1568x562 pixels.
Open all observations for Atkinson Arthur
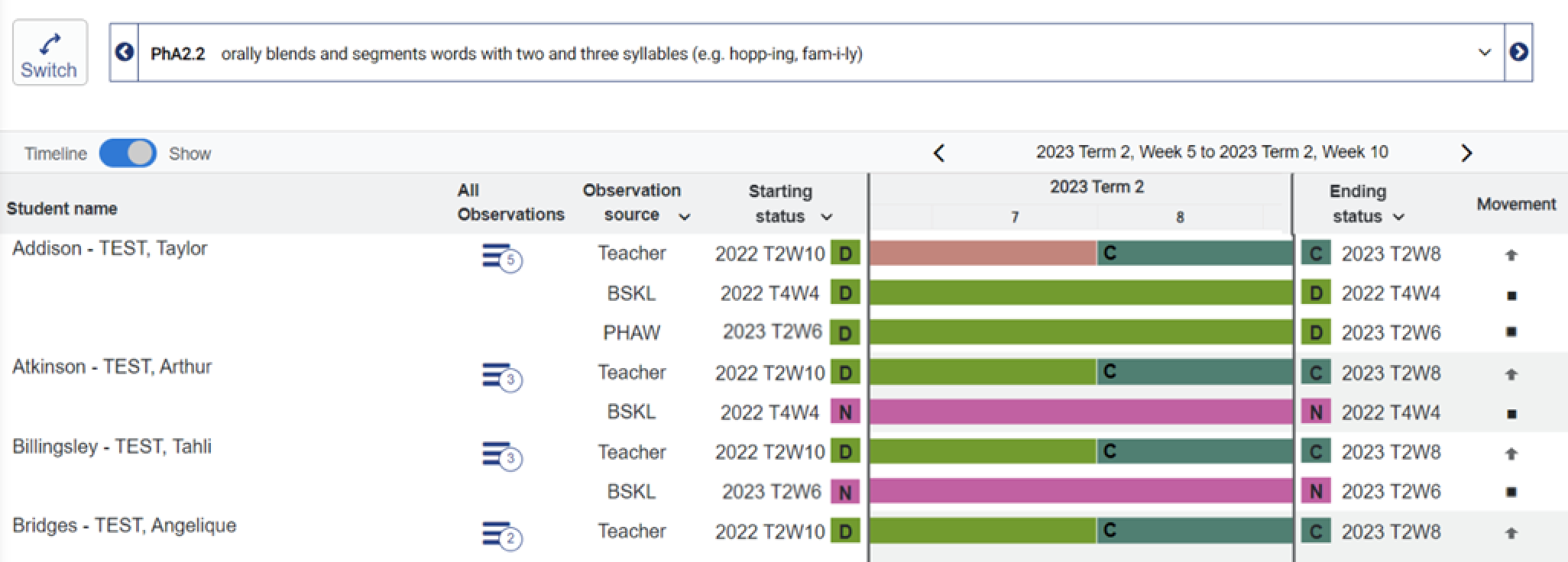[501, 376]
